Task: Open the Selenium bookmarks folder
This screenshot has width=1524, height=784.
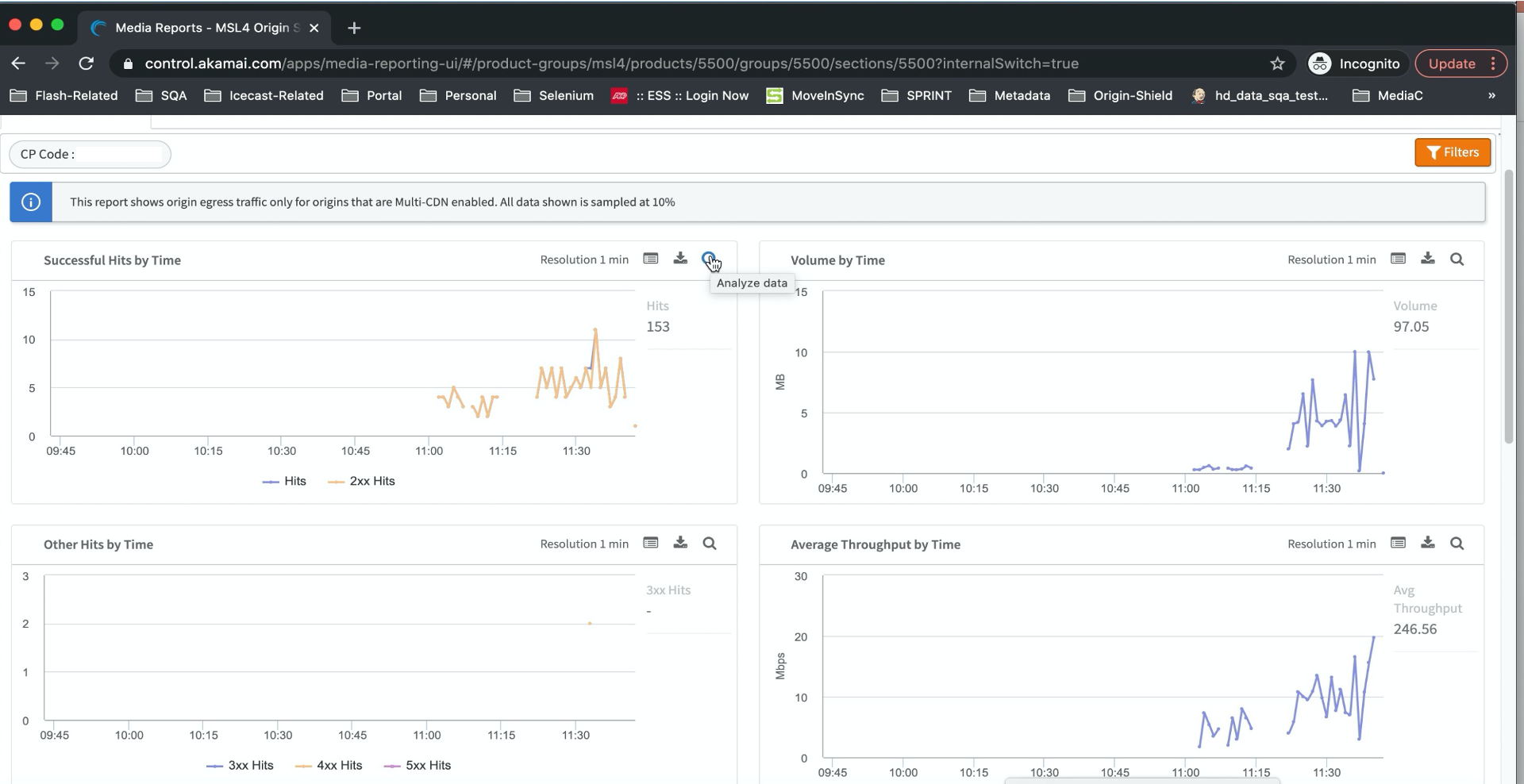Action: coord(554,95)
